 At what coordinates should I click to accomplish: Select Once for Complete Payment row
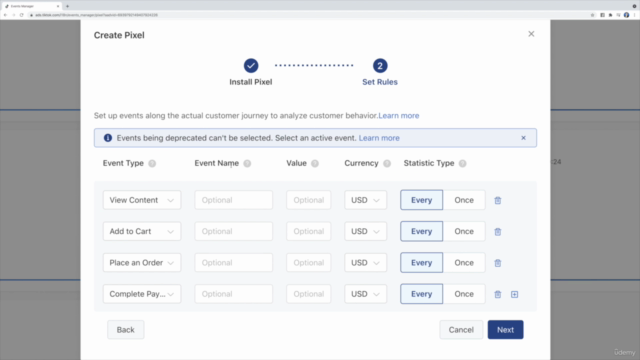point(464,294)
